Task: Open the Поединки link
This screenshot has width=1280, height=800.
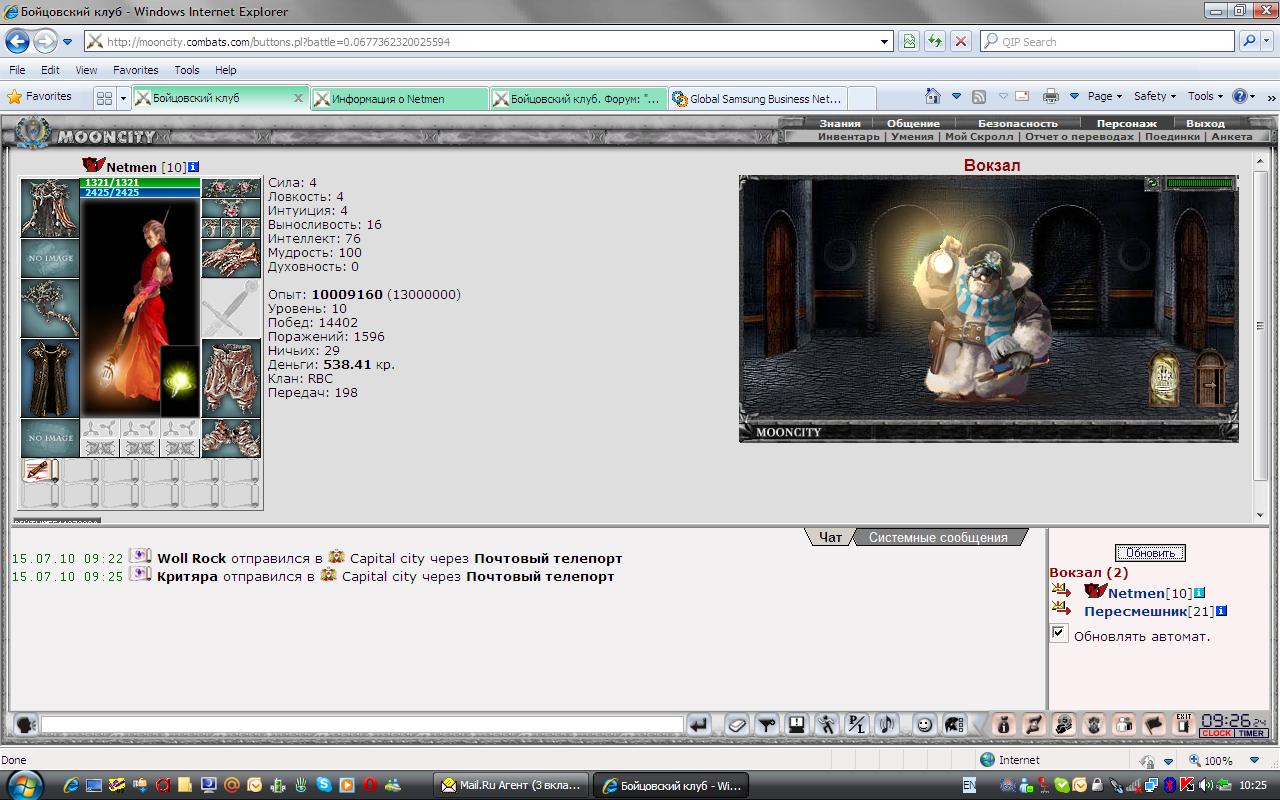Action: pos(1172,137)
